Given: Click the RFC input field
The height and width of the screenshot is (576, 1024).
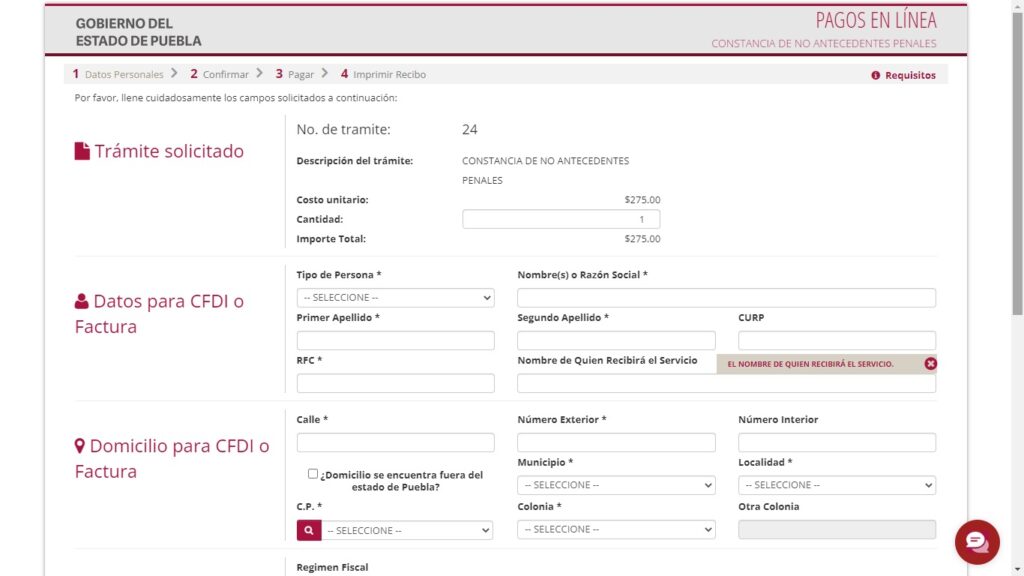Looking at the screenshot, I should [395, 383].
